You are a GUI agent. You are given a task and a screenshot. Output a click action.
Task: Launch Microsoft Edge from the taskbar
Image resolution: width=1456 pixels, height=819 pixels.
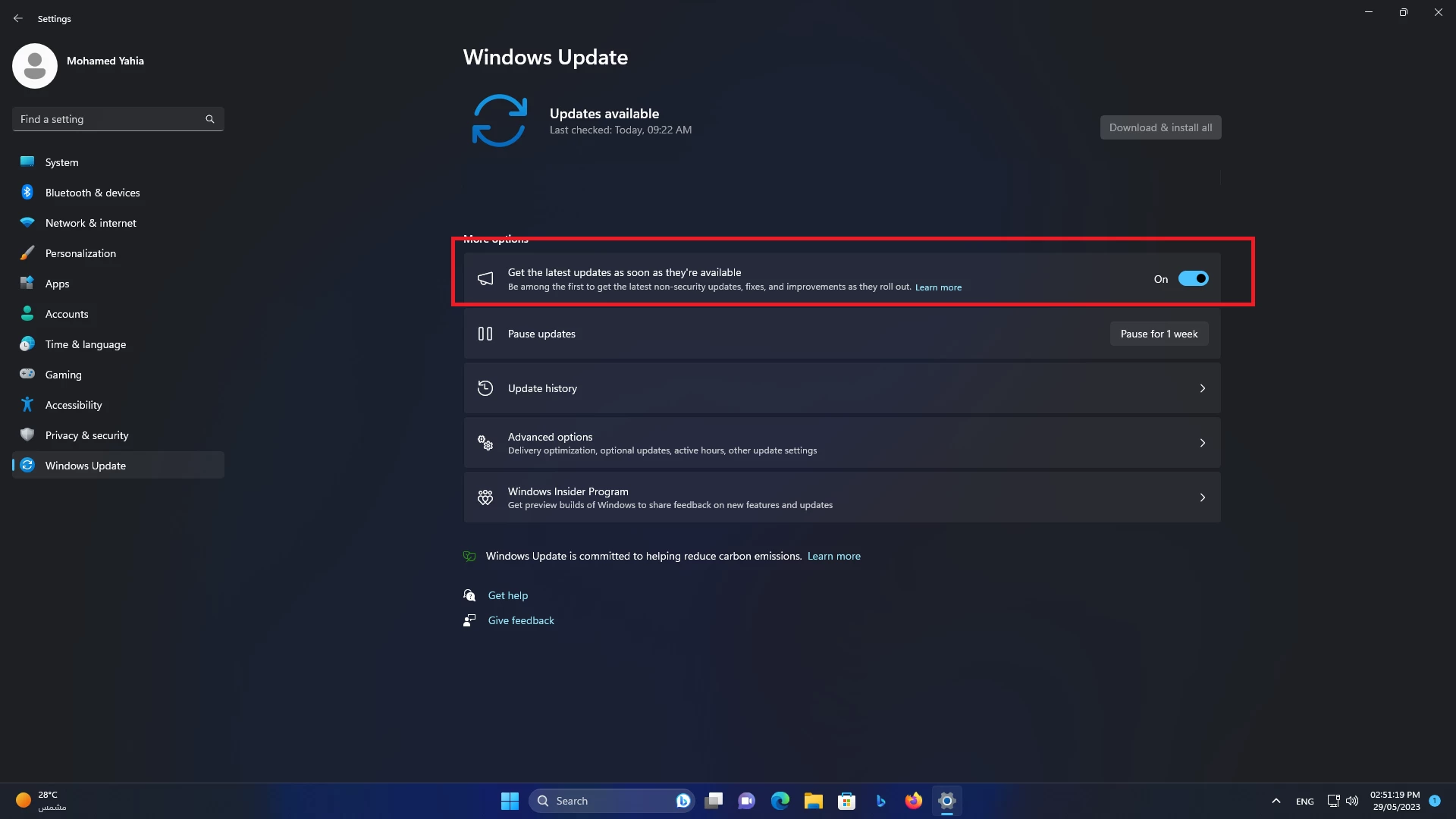point(780,801)
